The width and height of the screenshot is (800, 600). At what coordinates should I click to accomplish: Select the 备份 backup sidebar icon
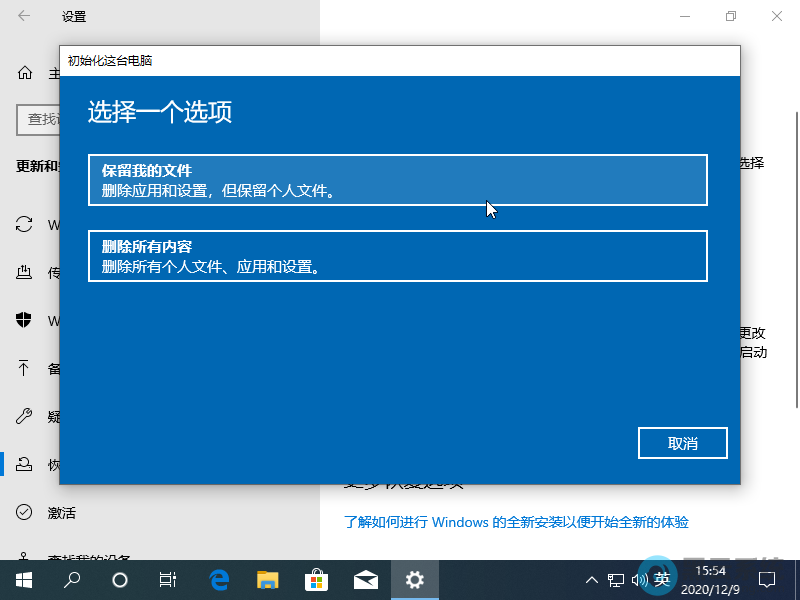(24, 368)
